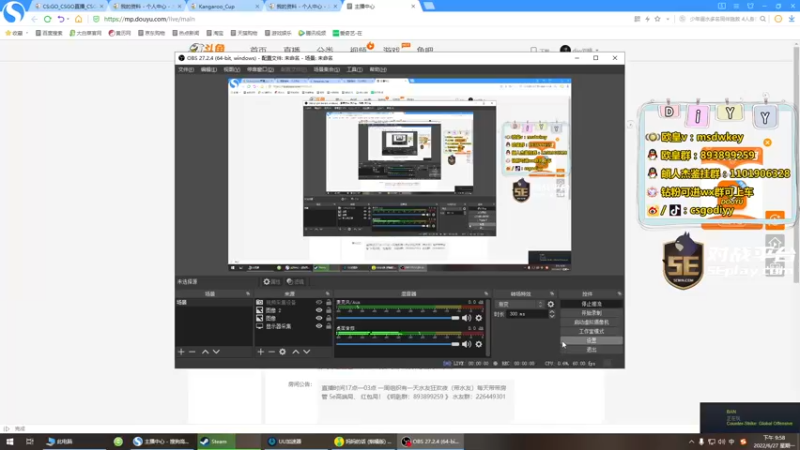Pop out the Sources dock panel

328,294
